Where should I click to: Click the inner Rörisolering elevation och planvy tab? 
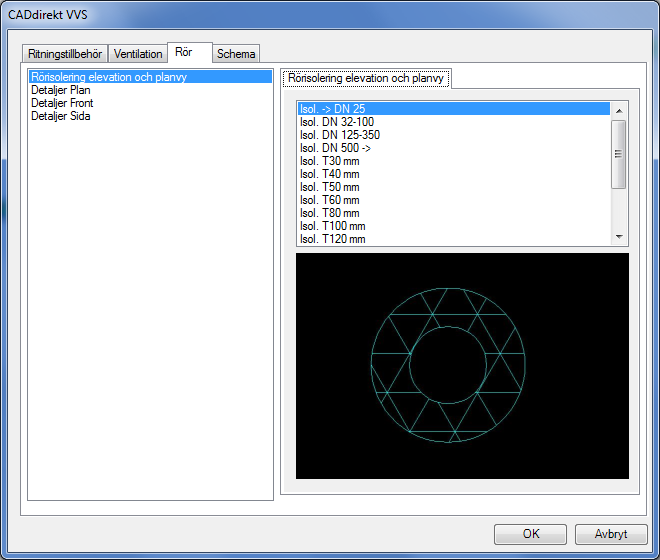click(x=366, y=78)
